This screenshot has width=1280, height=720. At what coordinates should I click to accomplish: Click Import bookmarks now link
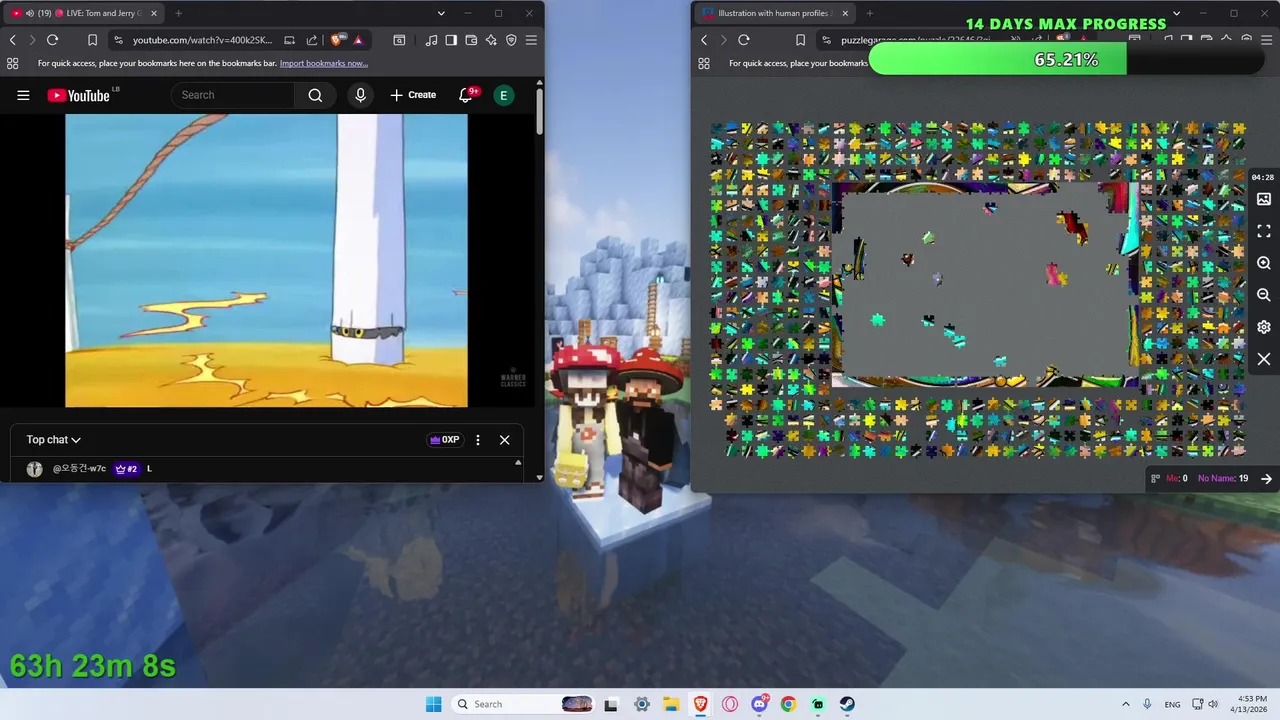point(323,63)
